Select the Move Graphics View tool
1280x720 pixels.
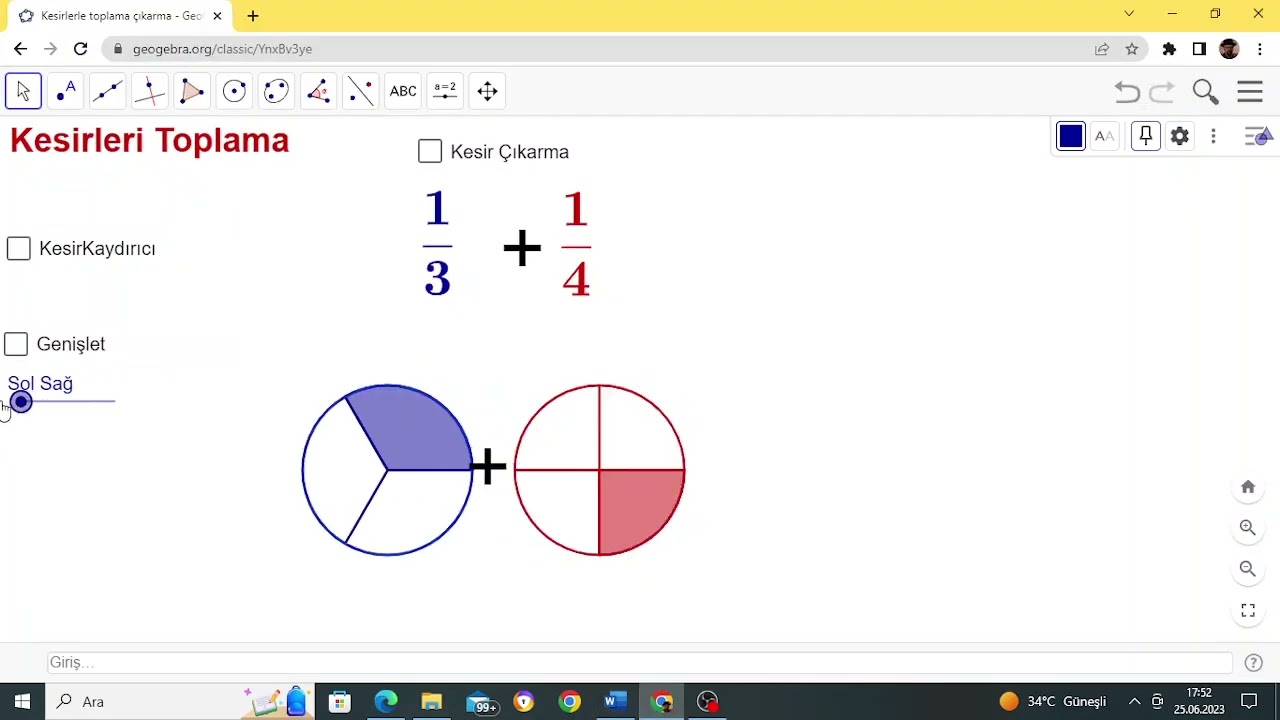pyautogui.click(x=487, y=91)
